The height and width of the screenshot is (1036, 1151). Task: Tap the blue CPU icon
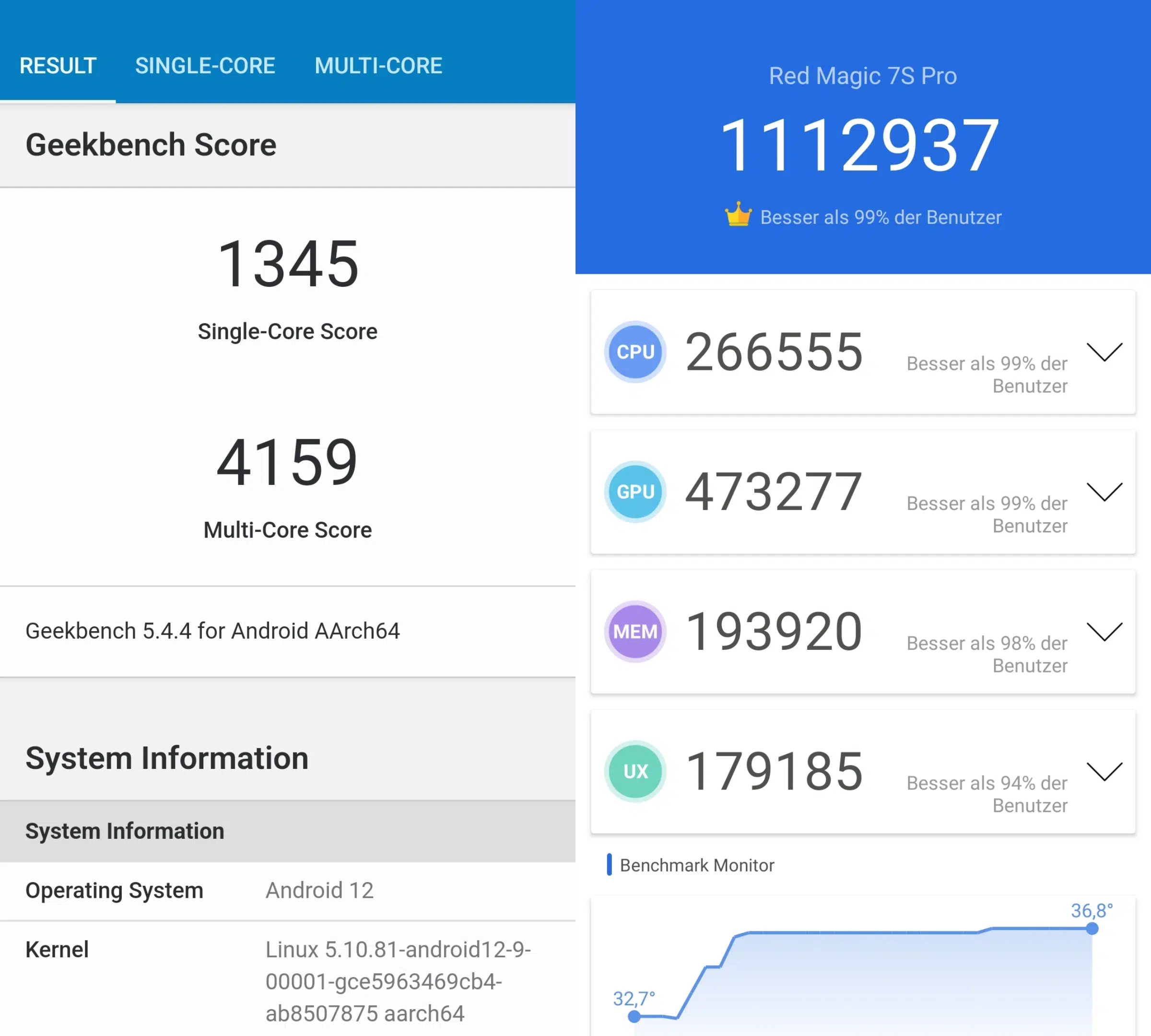click(635, 352)
